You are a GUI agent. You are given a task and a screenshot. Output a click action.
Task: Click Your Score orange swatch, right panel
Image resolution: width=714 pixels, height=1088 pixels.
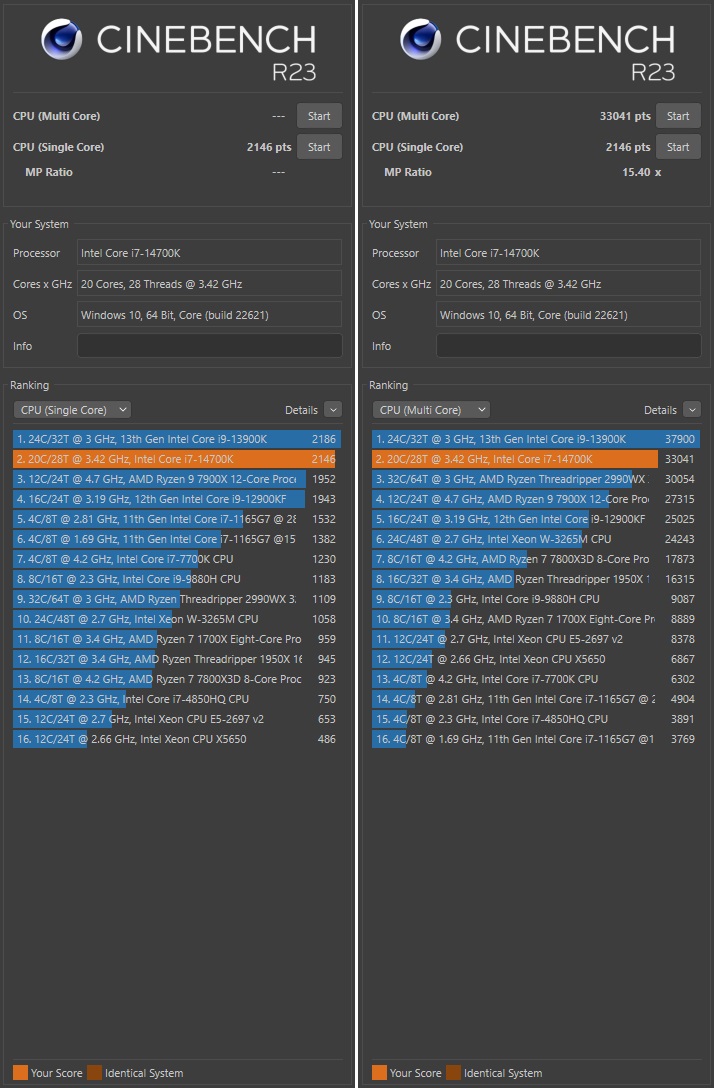[x=380, y=1073]
